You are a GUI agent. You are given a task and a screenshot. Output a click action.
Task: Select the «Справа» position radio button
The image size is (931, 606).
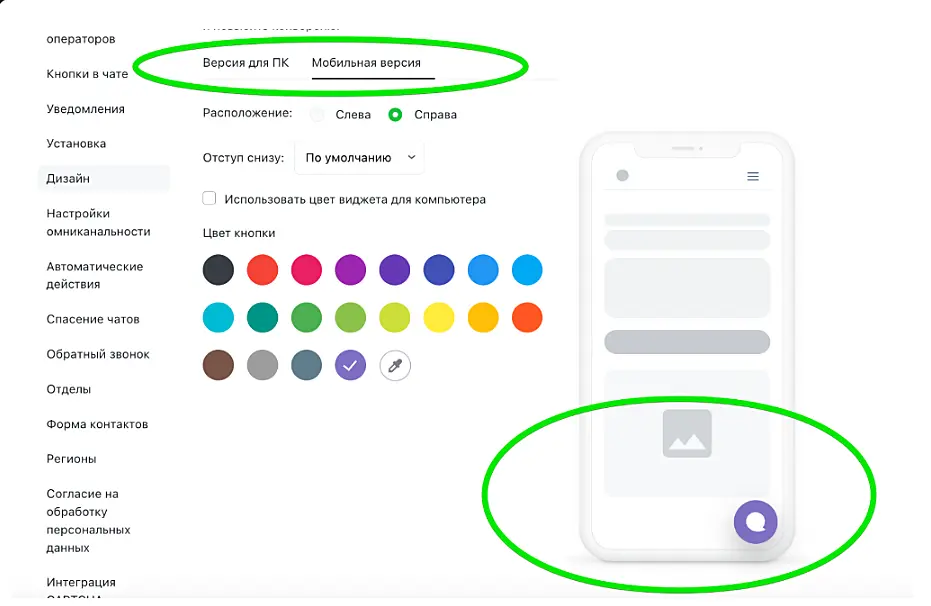395,115
